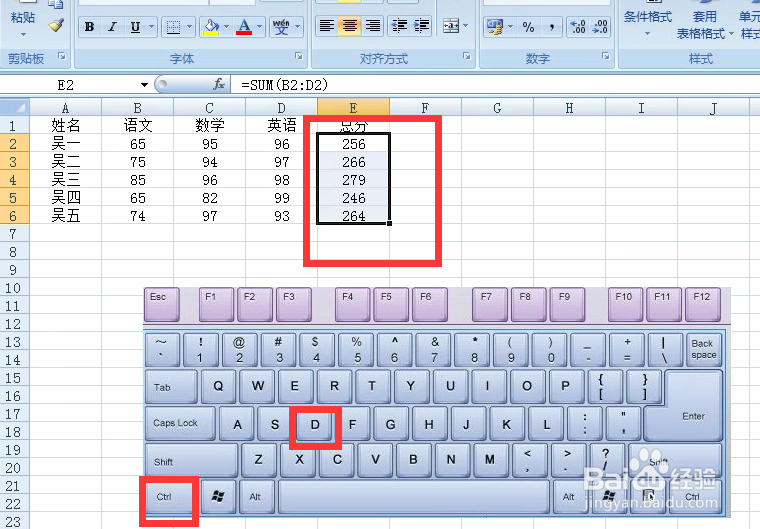Screen dimensions: 760x529
Task: Apply underline with the U button
Action: click(x=135, y=27)
